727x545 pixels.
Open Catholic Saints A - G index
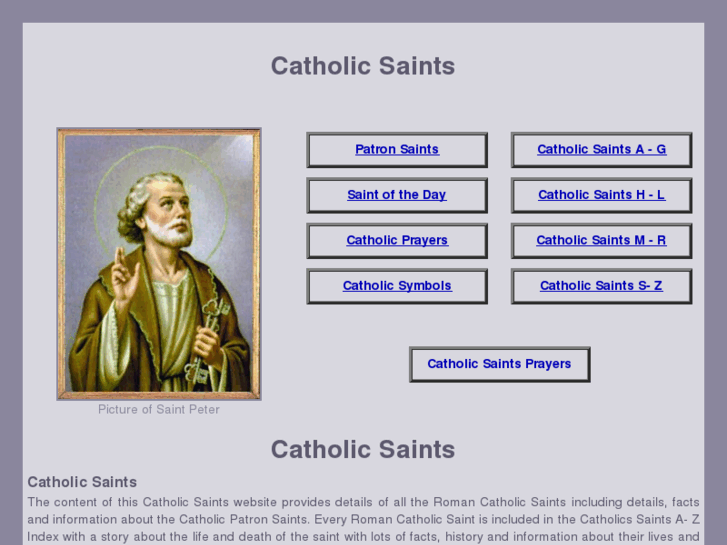(601, 149)
